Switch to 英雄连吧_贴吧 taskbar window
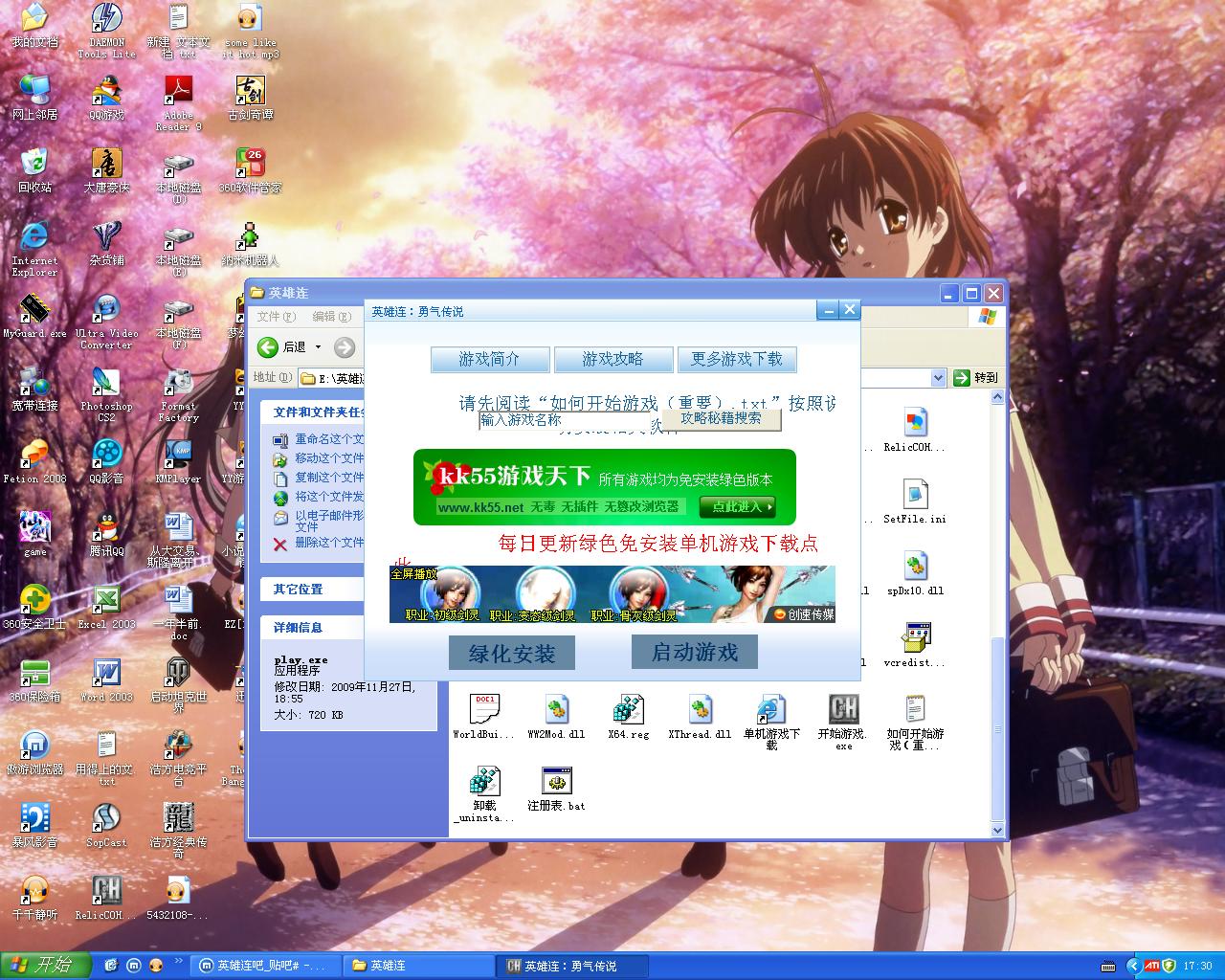 pyautogui.click(x=264, y=966)
